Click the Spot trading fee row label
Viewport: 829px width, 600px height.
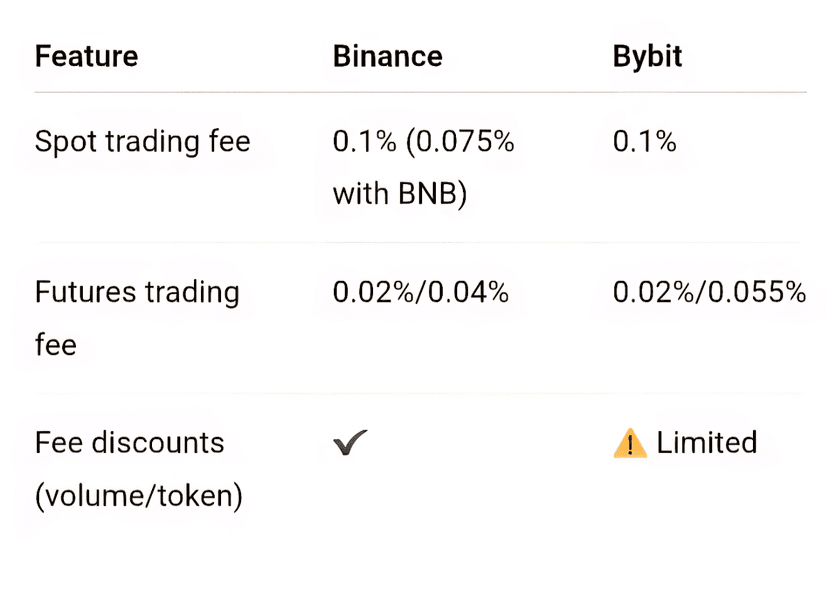tap(142, 142)
